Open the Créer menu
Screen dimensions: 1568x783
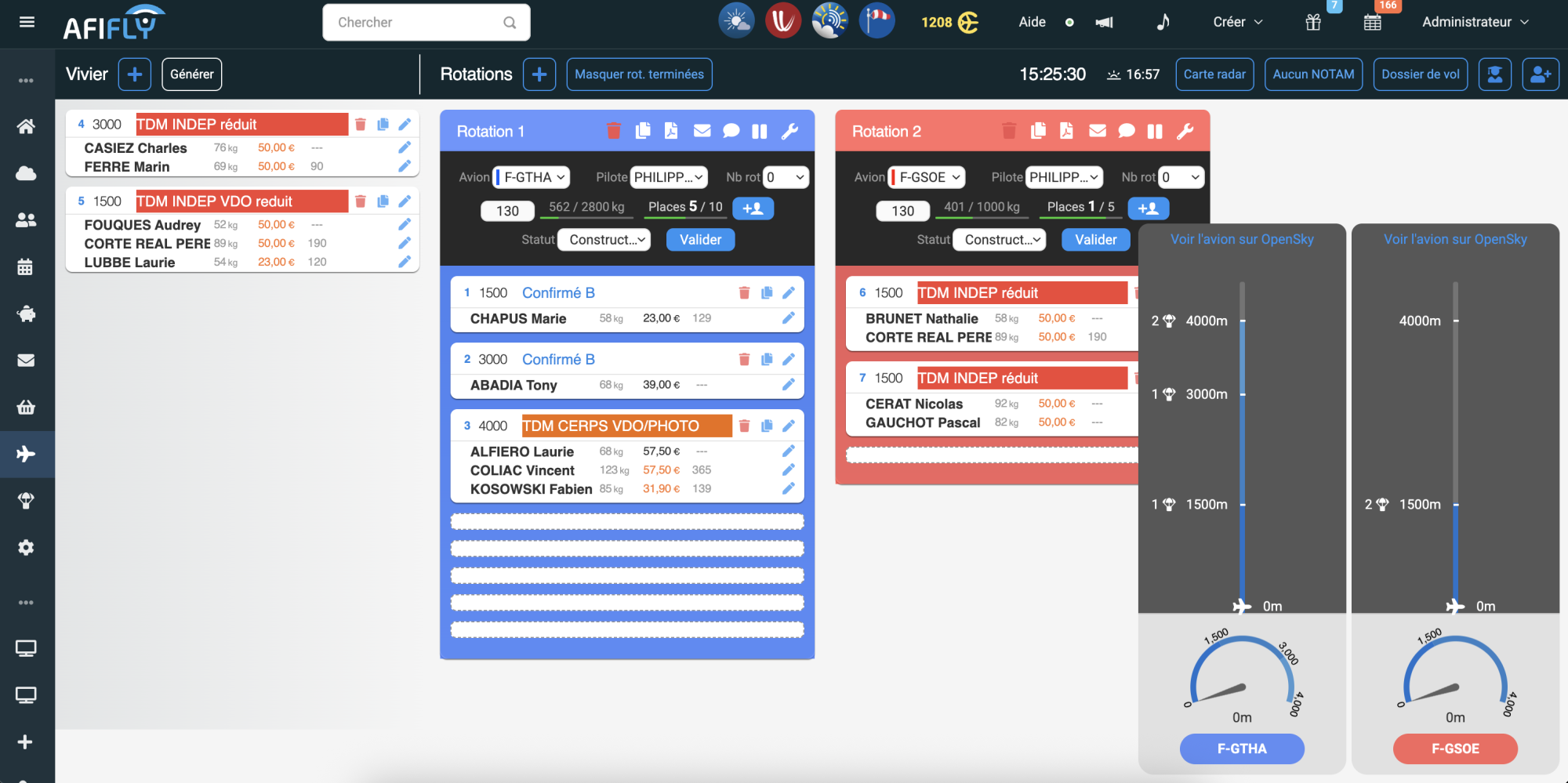coord(1237,22)
